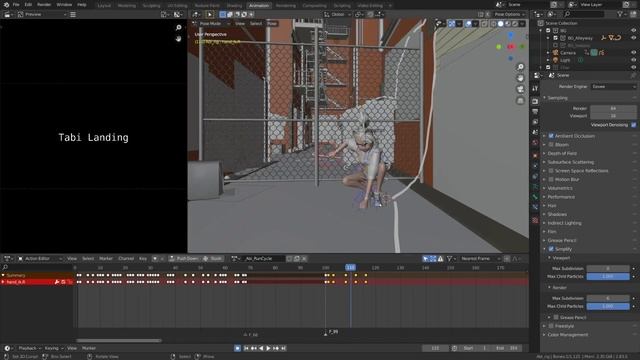Open the Keying popover
This screenshot has height=360, width=640.
[x=53, y=348]
